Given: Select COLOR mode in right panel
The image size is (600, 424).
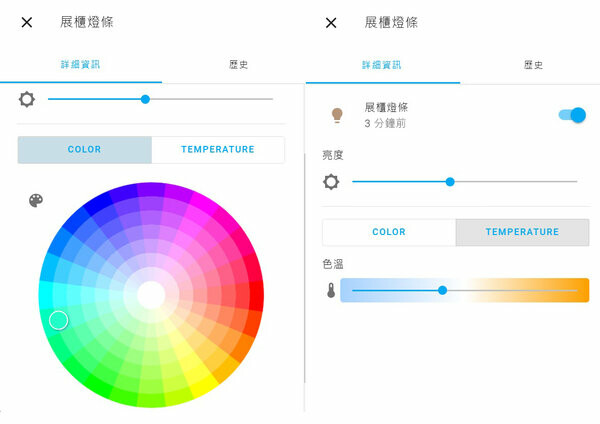Looking at the screenshot, I should [x=389, y=232].
